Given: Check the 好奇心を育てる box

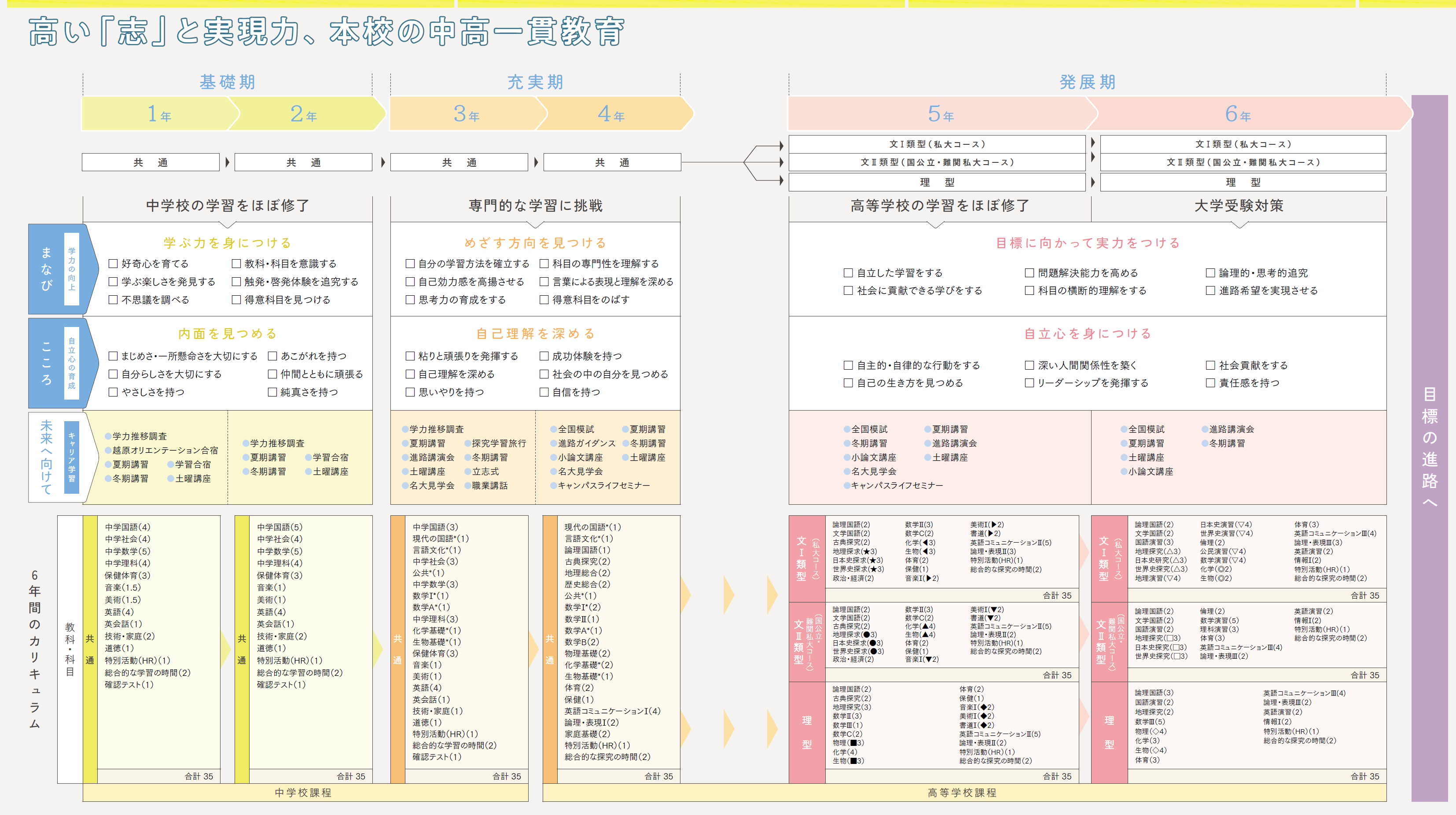Looking at the screenshot, I should pyautogui.click(x=113, y=263).
